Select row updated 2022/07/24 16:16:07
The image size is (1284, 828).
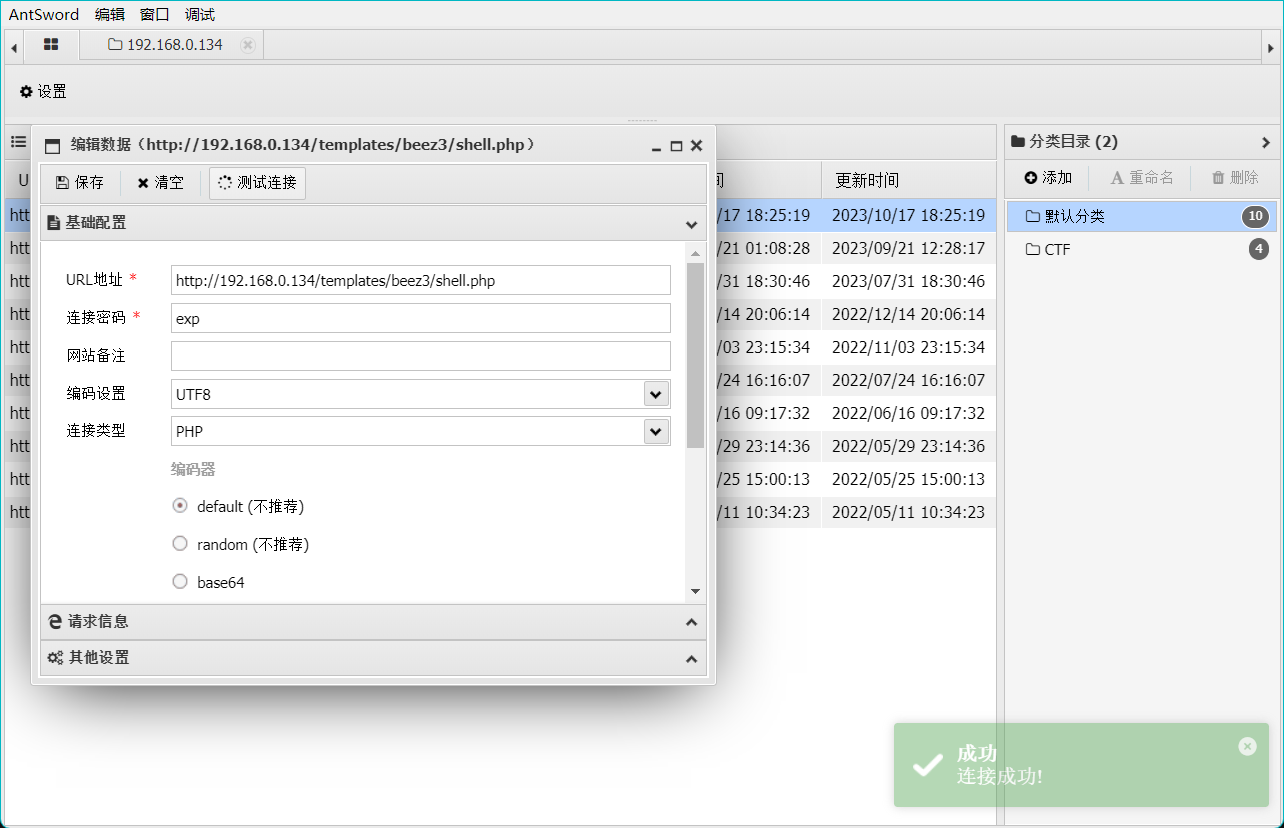pos(908,380)
